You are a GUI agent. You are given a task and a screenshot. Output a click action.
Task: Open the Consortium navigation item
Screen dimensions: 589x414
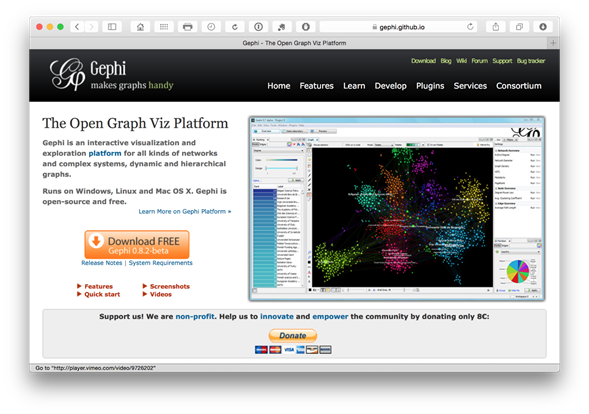click(x=519, y=86)
